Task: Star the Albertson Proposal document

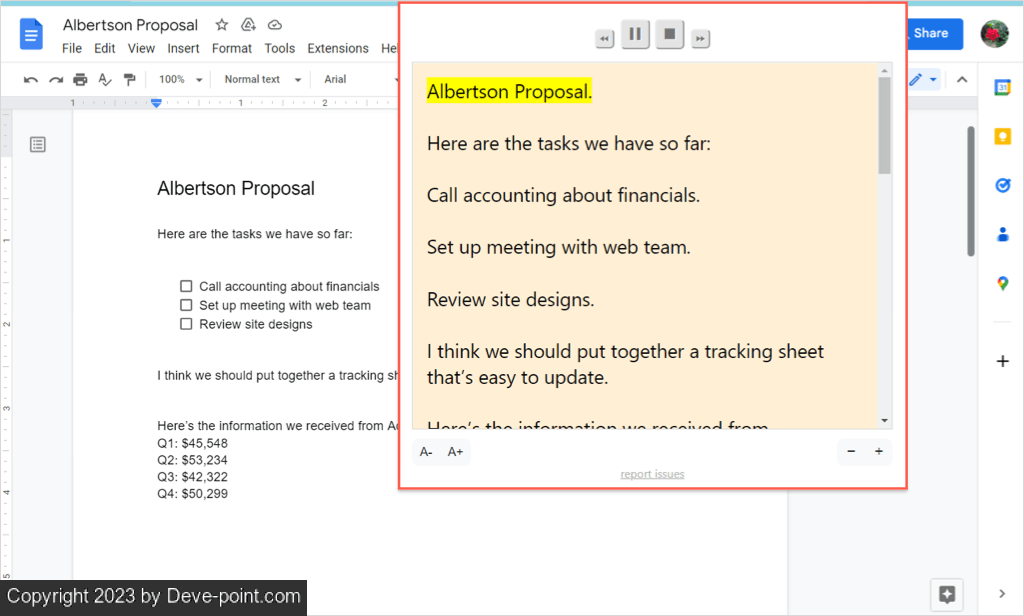Action: click(x=222, y=25)
